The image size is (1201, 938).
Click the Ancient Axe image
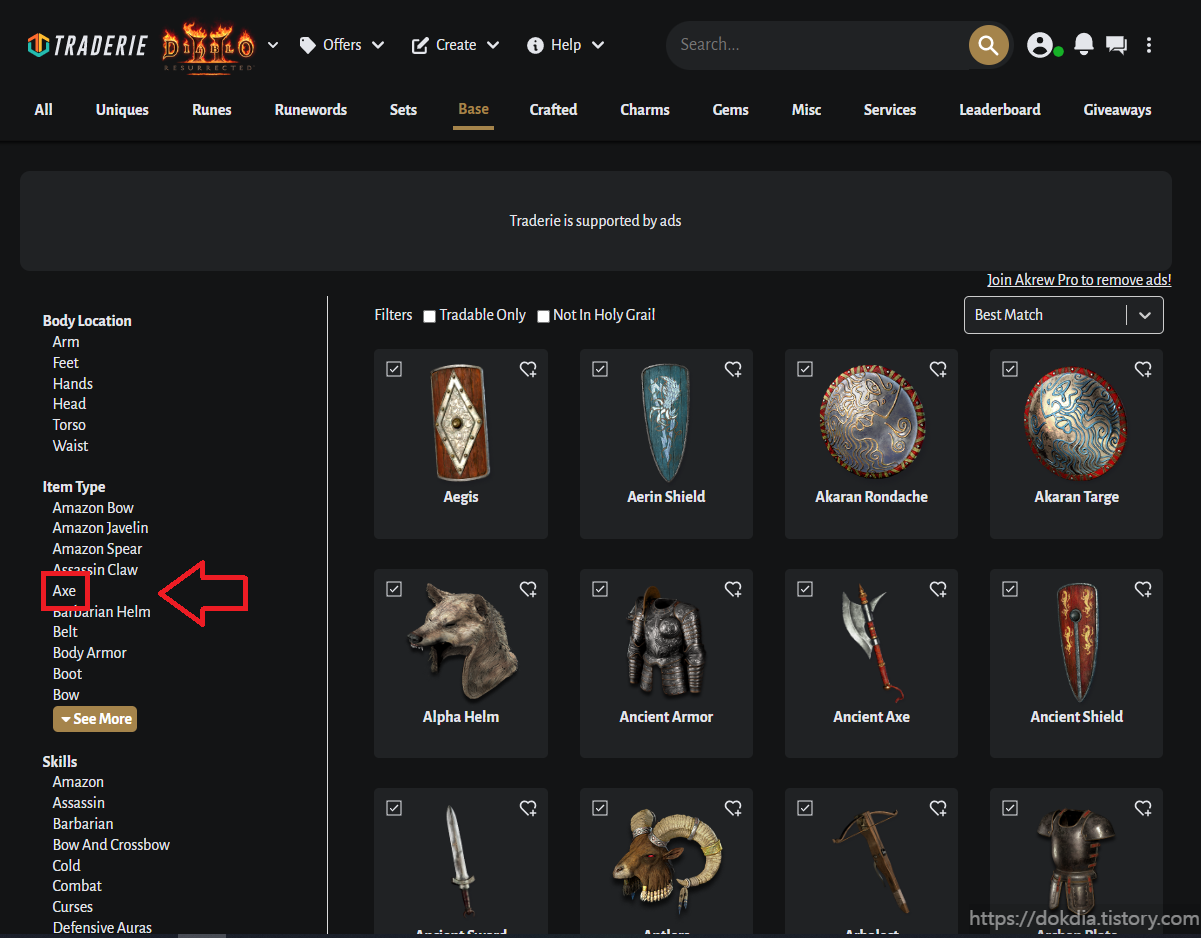point(871,643)
